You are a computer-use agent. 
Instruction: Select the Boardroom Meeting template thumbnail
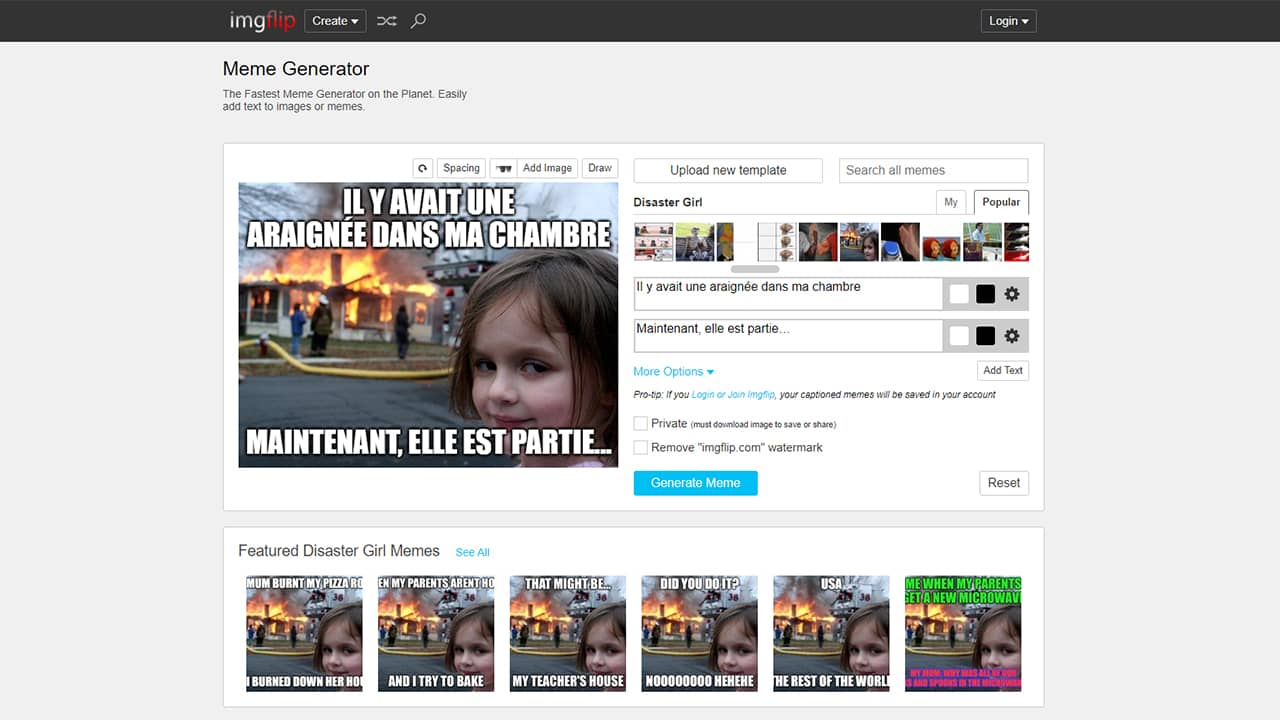[x=654, y=242]
